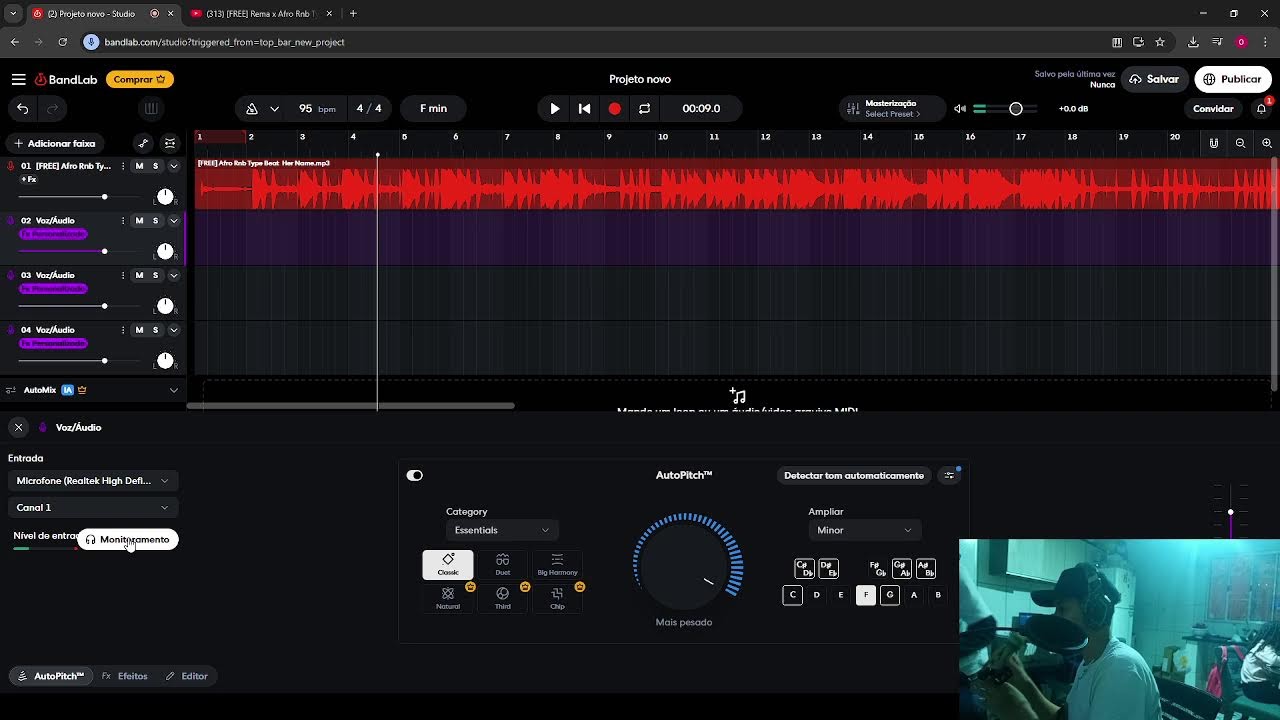This screenshot has width=1280, height=720.
Task: Toggle the G note in the scale
Action: (890, 595)
